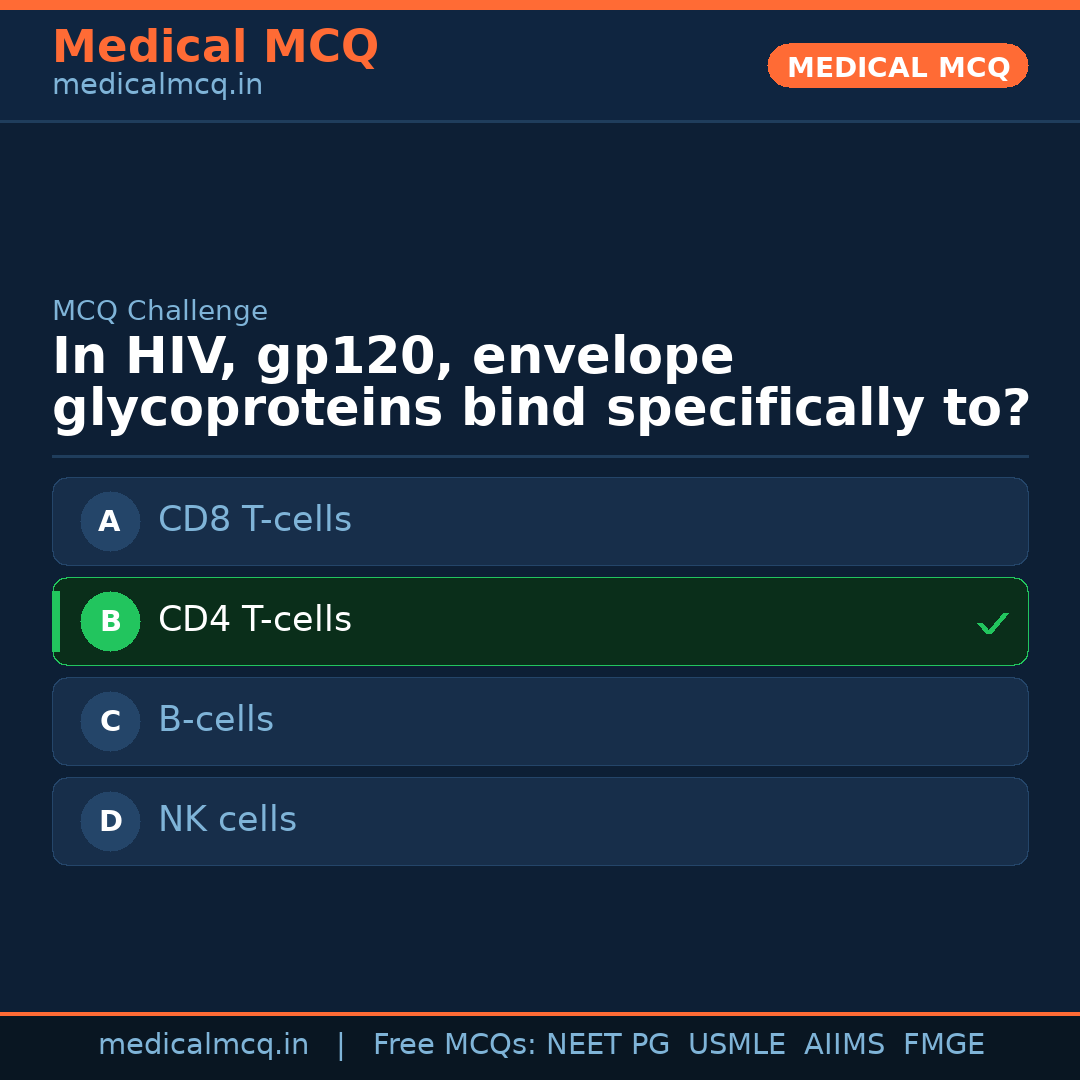The height and width of the screenshot is (1080, 1080).
Task: Click the green checkmark on option B
Action: [x=992, y=624]
